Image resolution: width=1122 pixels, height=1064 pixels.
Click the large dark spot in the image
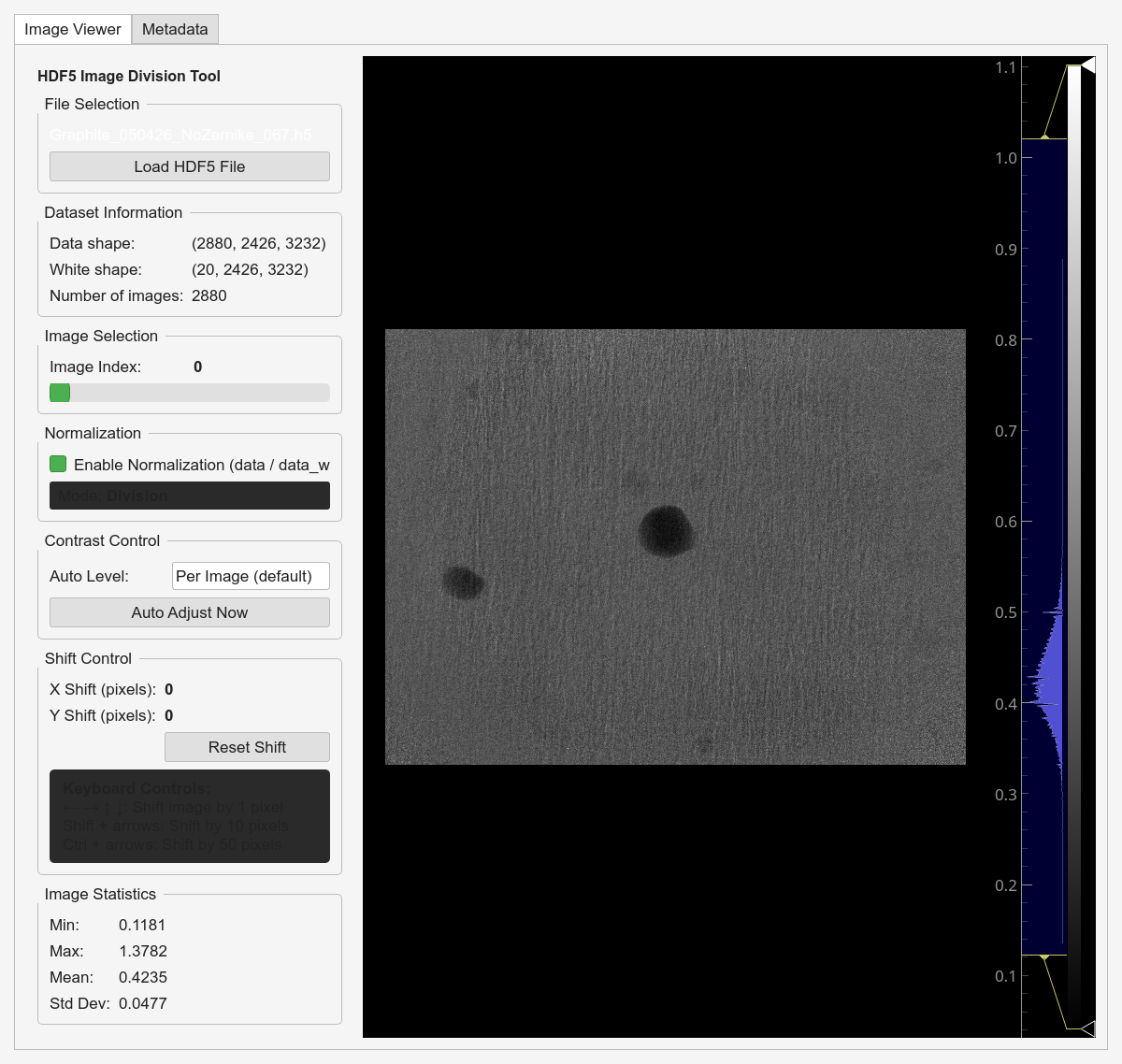coord(666,531)
